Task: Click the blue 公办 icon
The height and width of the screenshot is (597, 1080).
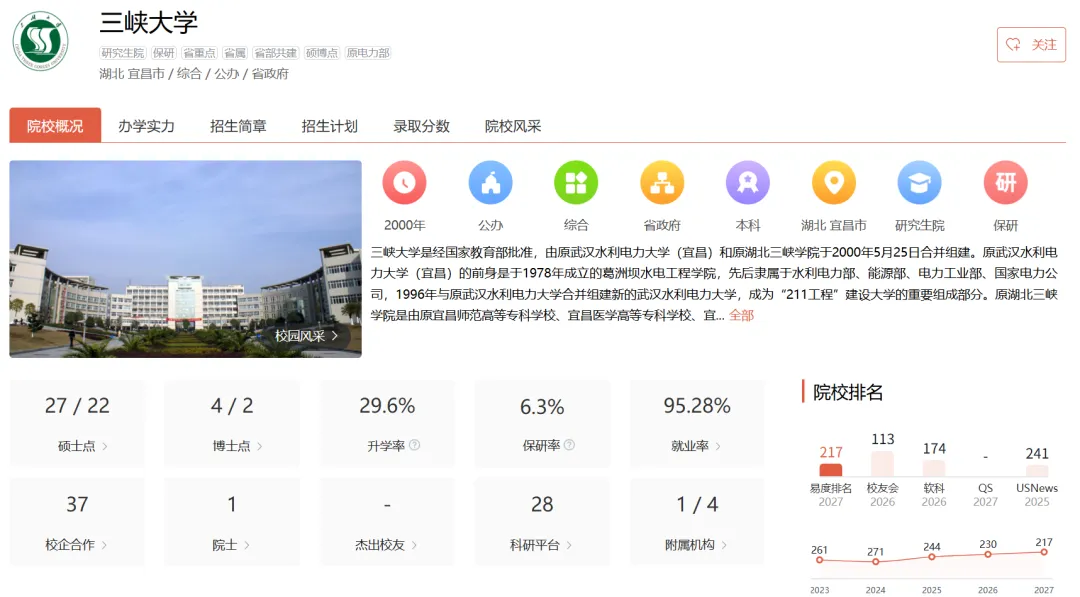Action: tap(490, 182)
